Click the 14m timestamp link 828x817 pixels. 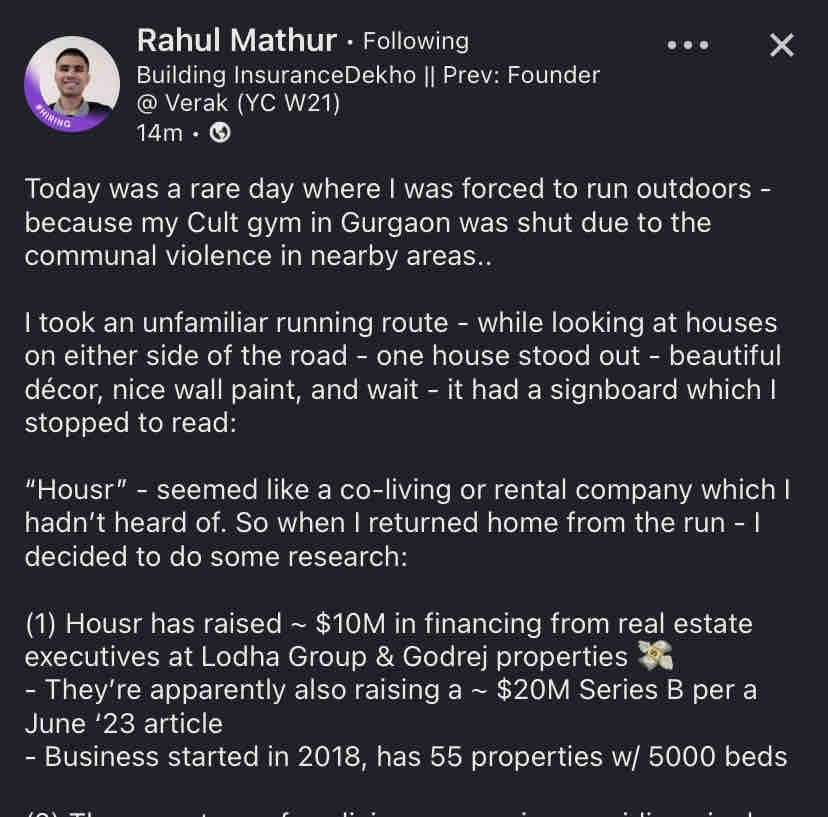coord(160,131)
